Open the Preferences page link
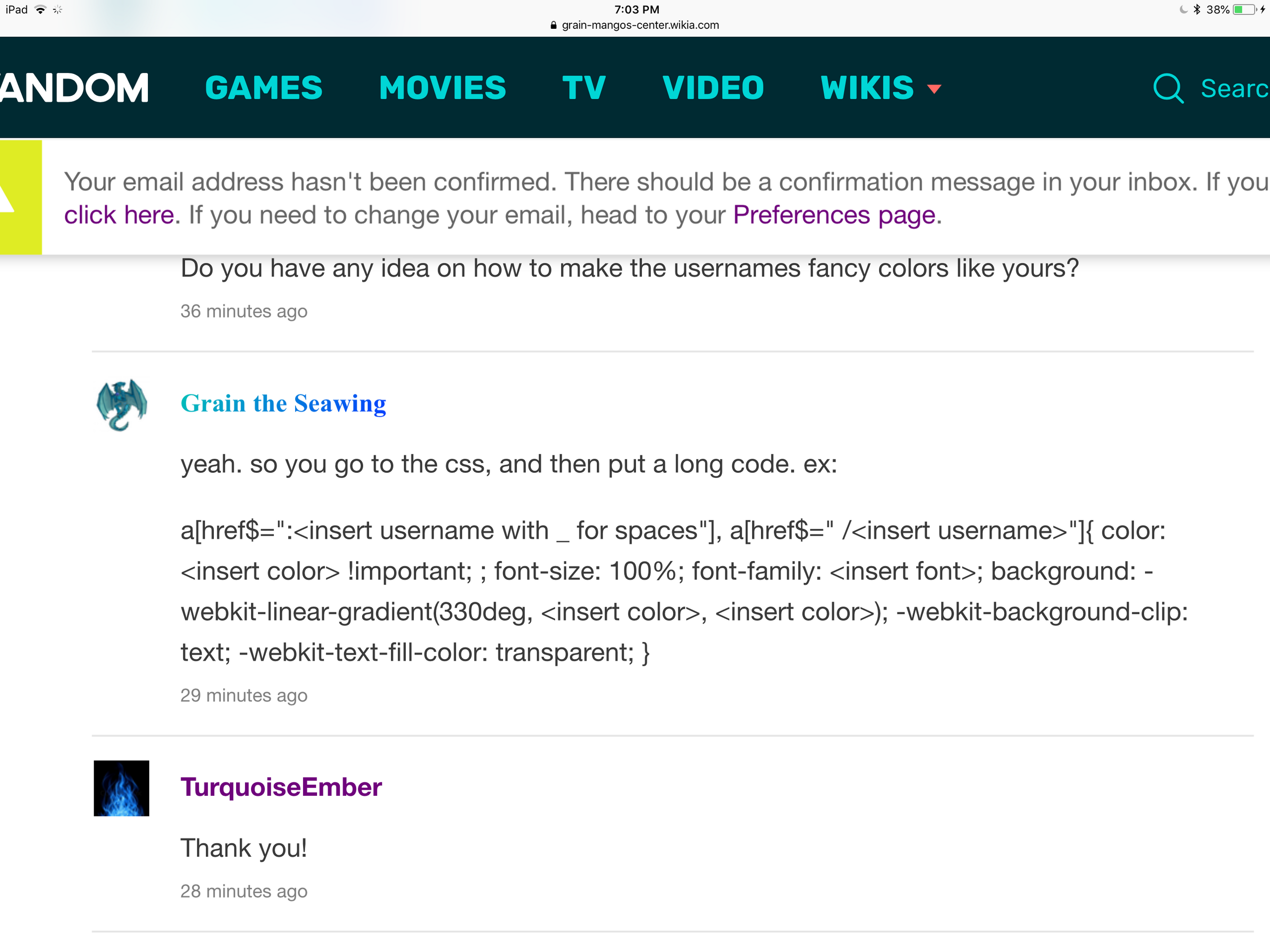 pyautogui.click(x=834, y=215)
